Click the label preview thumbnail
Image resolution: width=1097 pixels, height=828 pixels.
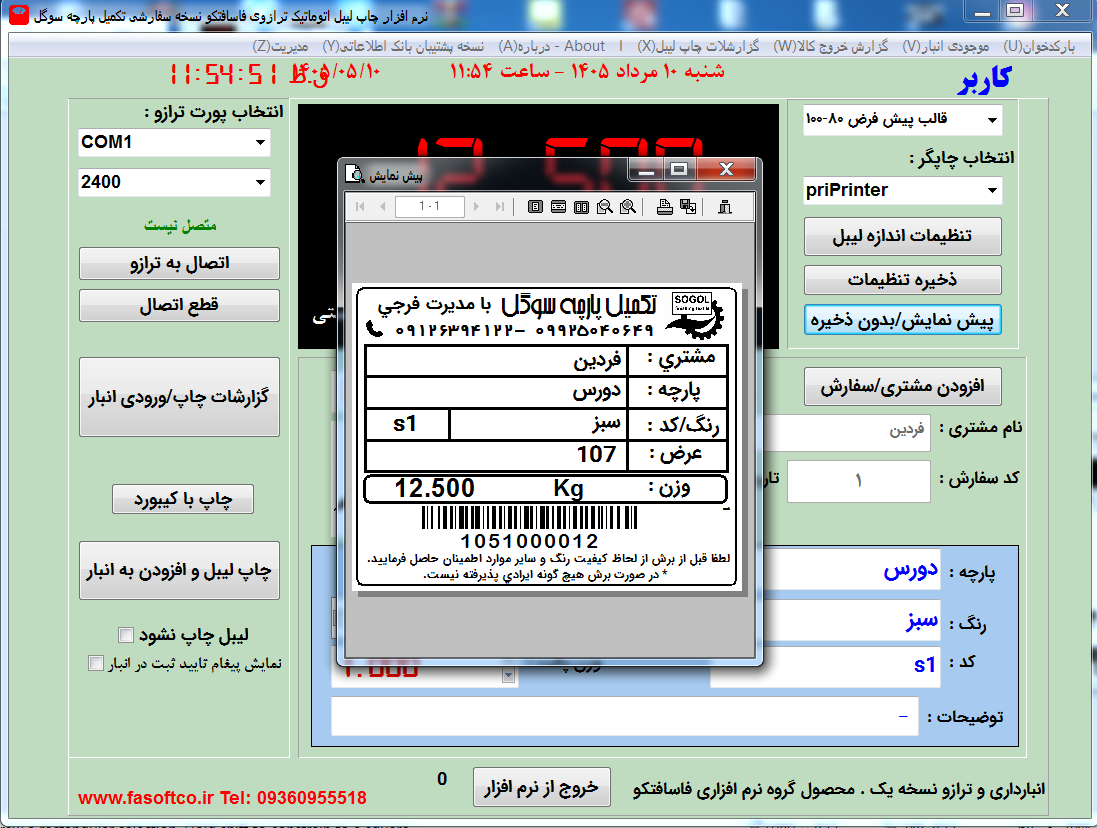(546, 437)
